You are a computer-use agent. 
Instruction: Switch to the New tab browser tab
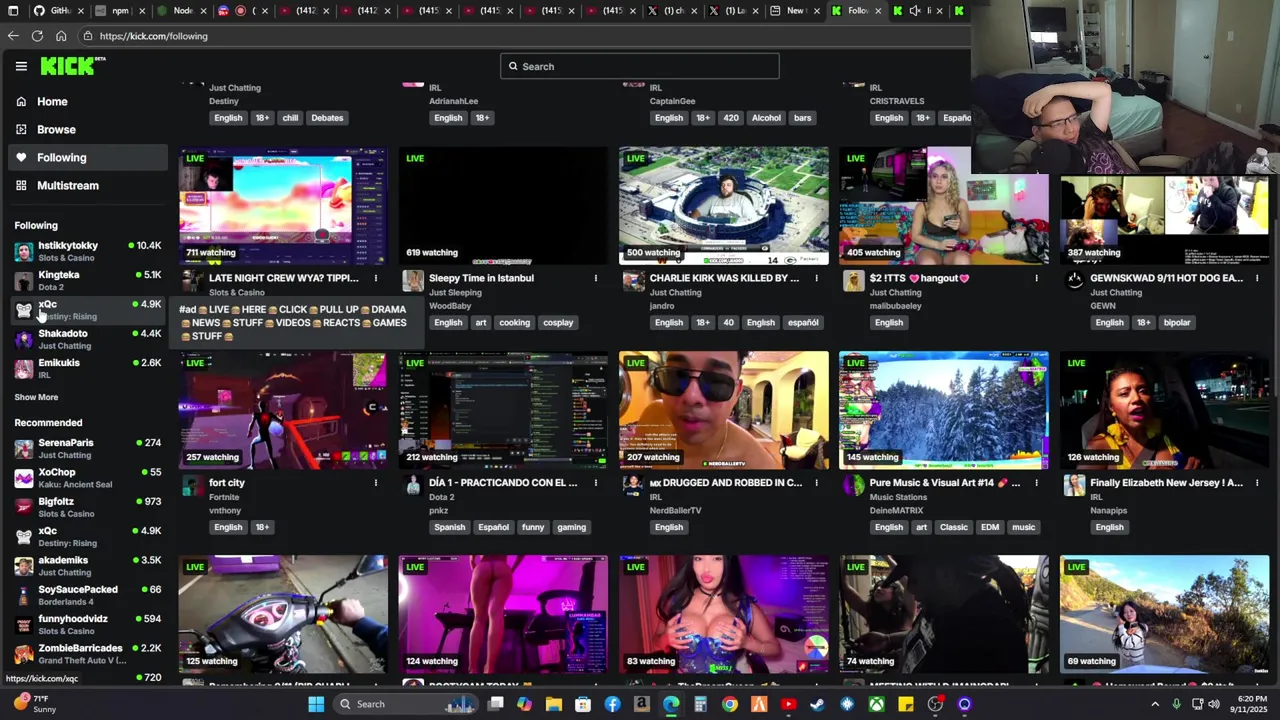coord(795,11)
